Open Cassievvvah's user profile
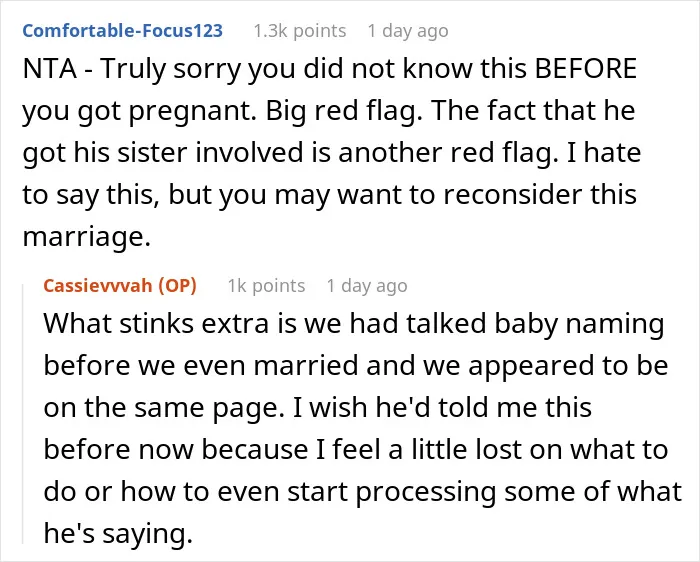 click(98, 286)
